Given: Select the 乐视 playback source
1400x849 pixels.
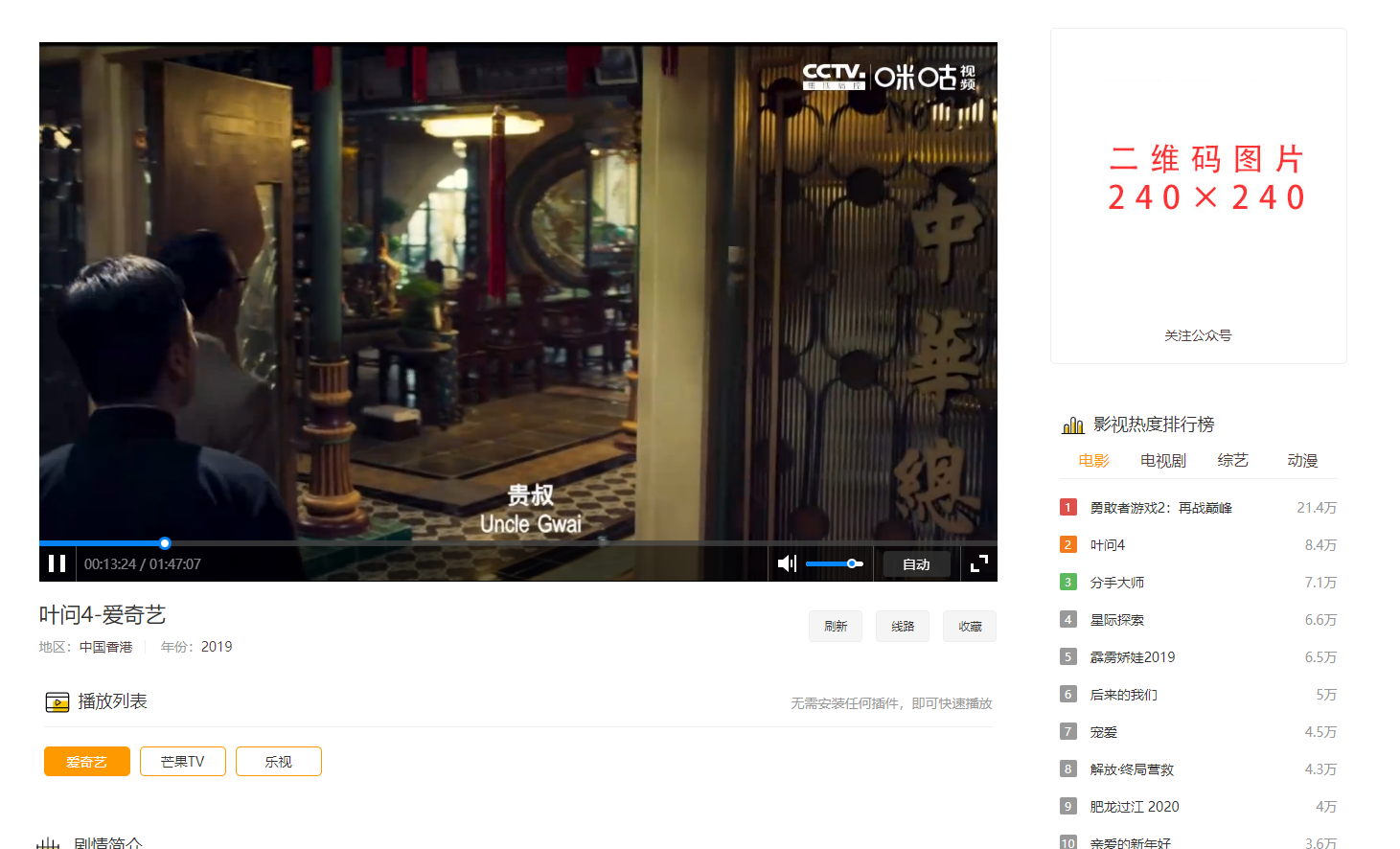Looking at the screenshot, I should click(279, 762).
